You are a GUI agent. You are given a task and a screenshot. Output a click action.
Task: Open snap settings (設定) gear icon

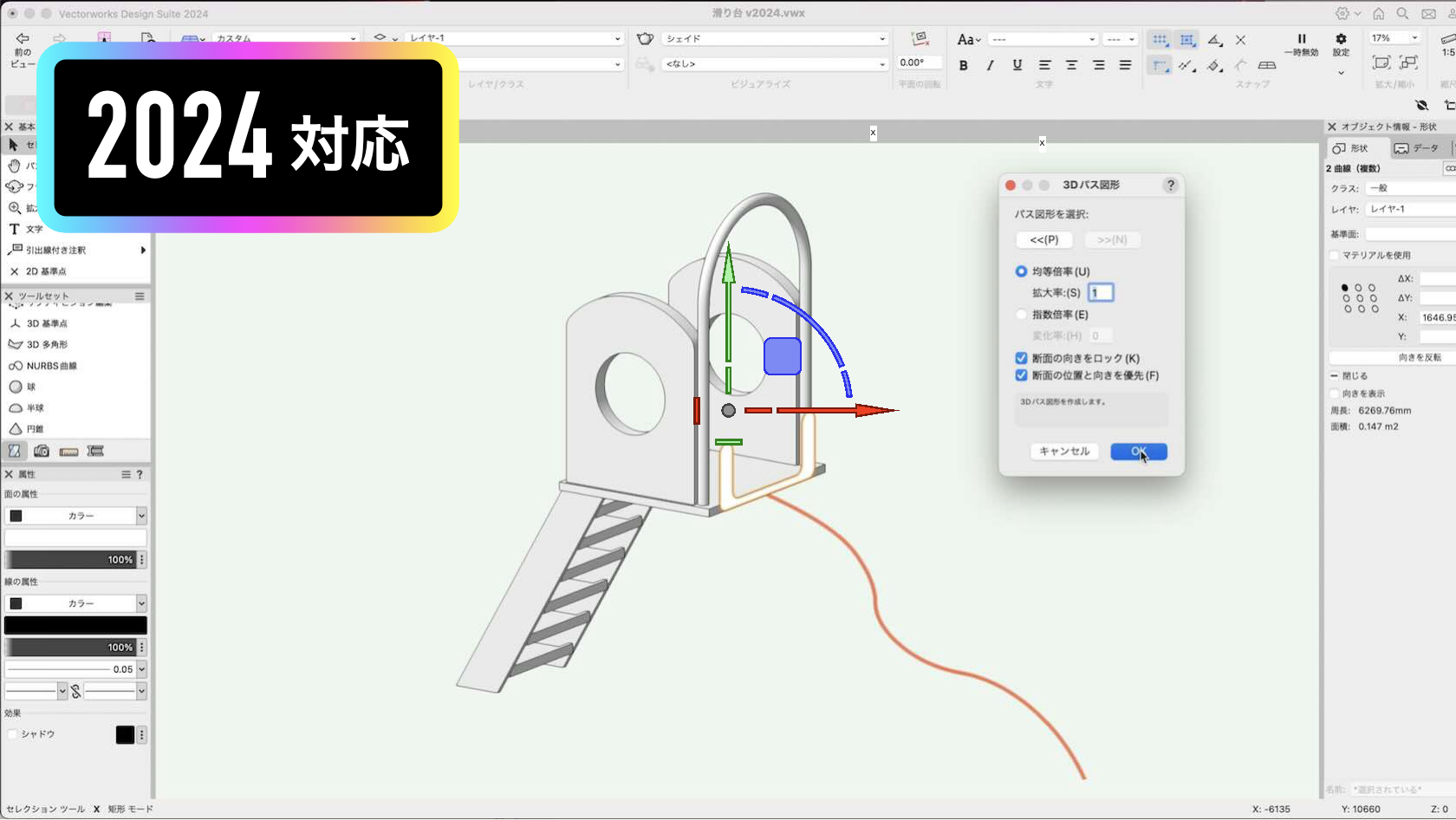coord(1341,39)
